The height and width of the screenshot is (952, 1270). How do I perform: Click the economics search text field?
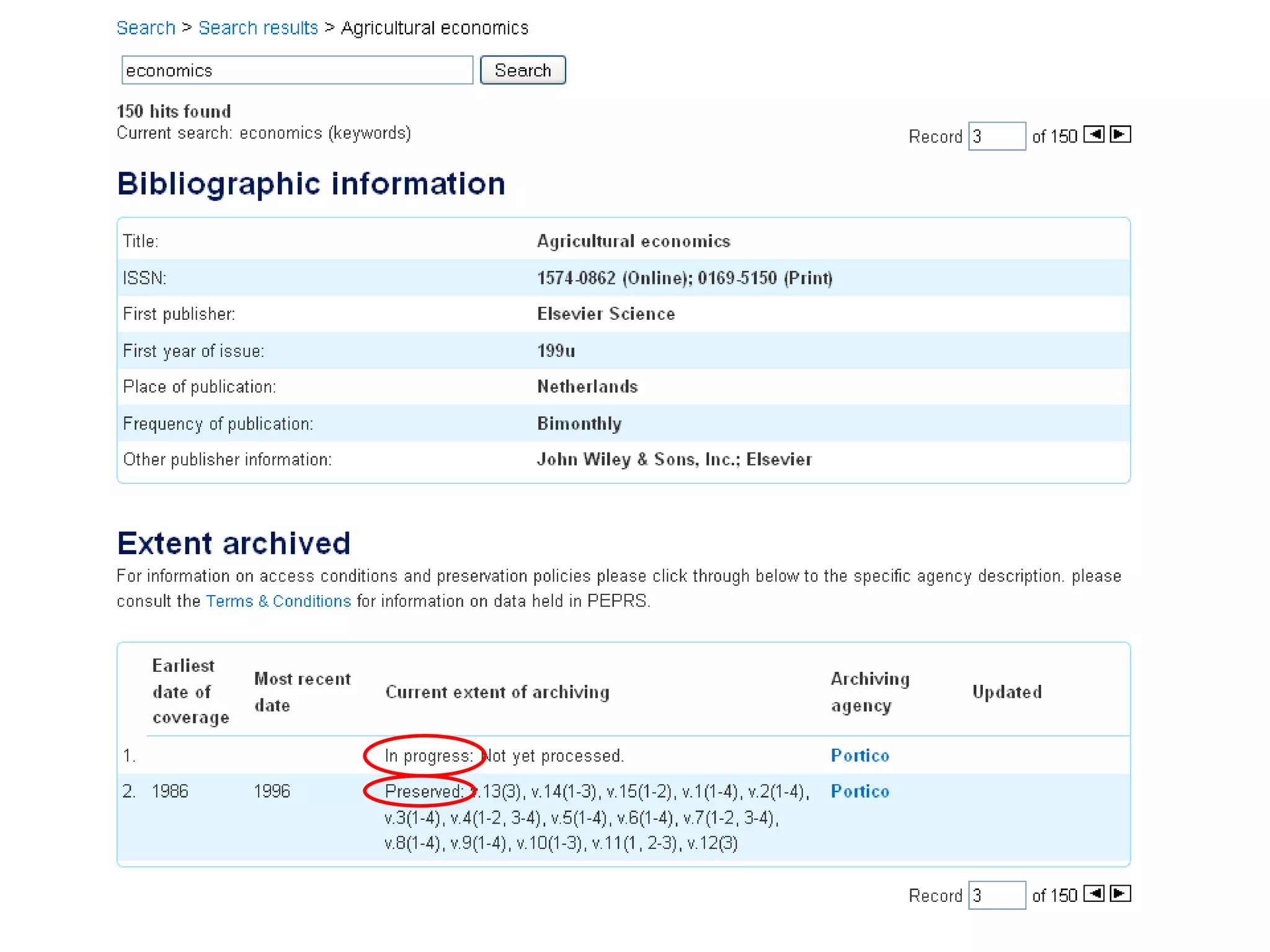[x=297, y=70]
